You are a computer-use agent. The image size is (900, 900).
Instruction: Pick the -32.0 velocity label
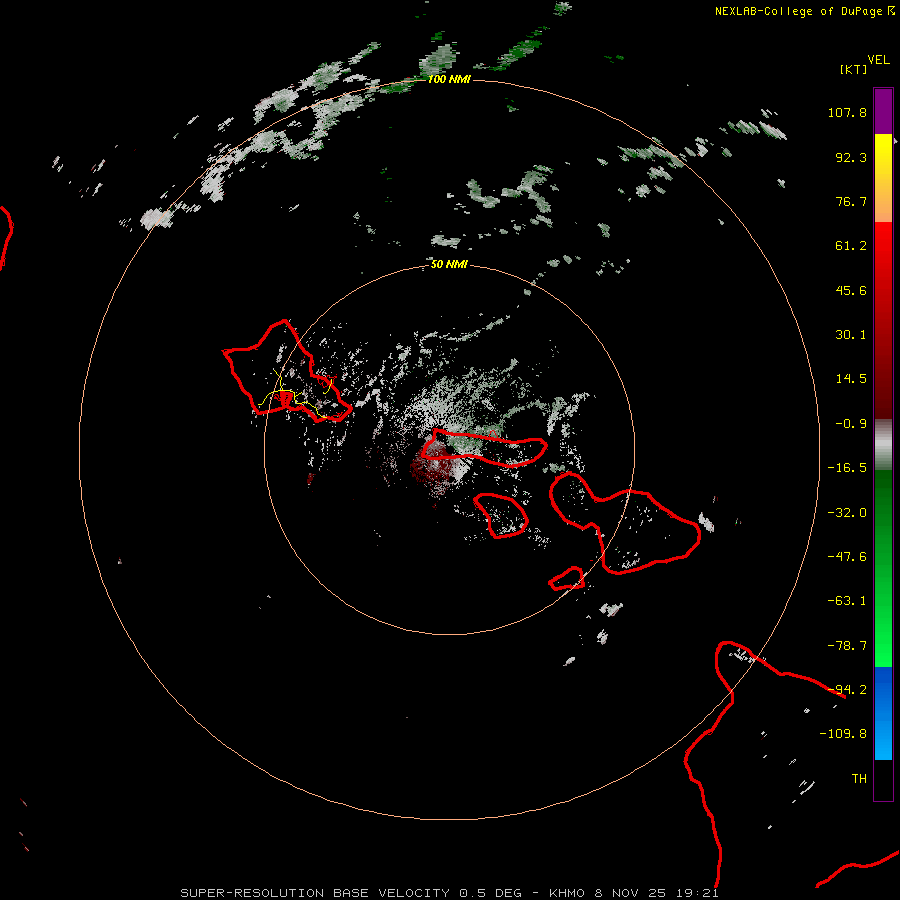847,513
